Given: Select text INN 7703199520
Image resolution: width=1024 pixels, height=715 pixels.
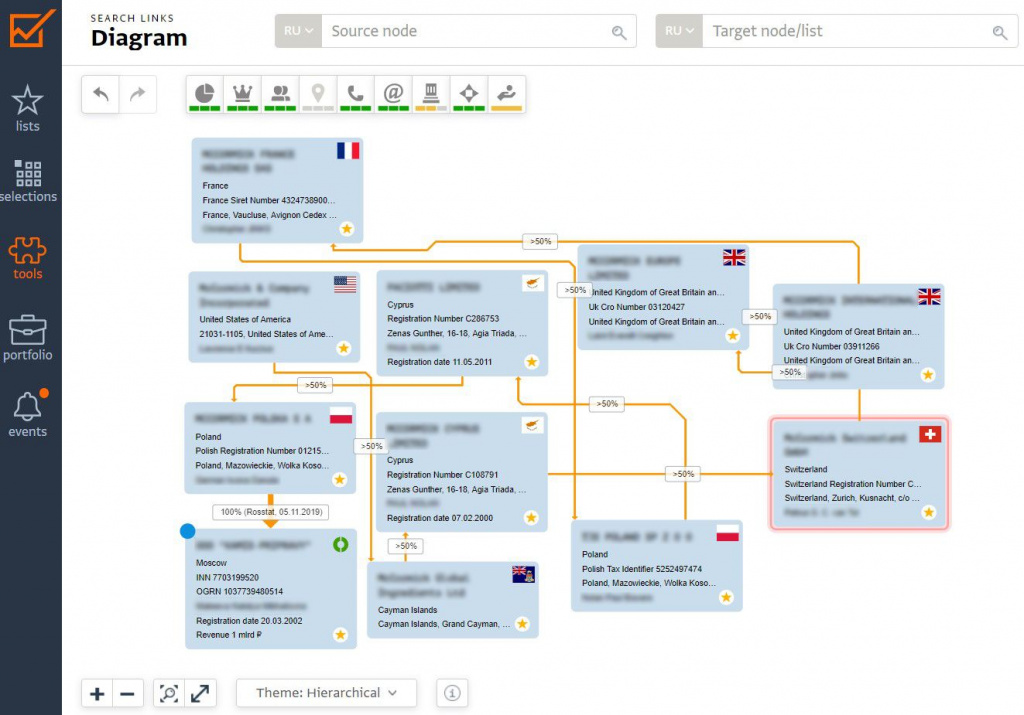Looking at the screenshot, I should 227,577.
